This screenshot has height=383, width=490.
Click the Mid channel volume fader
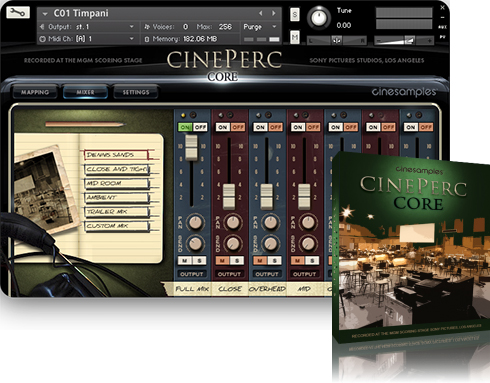304,196
